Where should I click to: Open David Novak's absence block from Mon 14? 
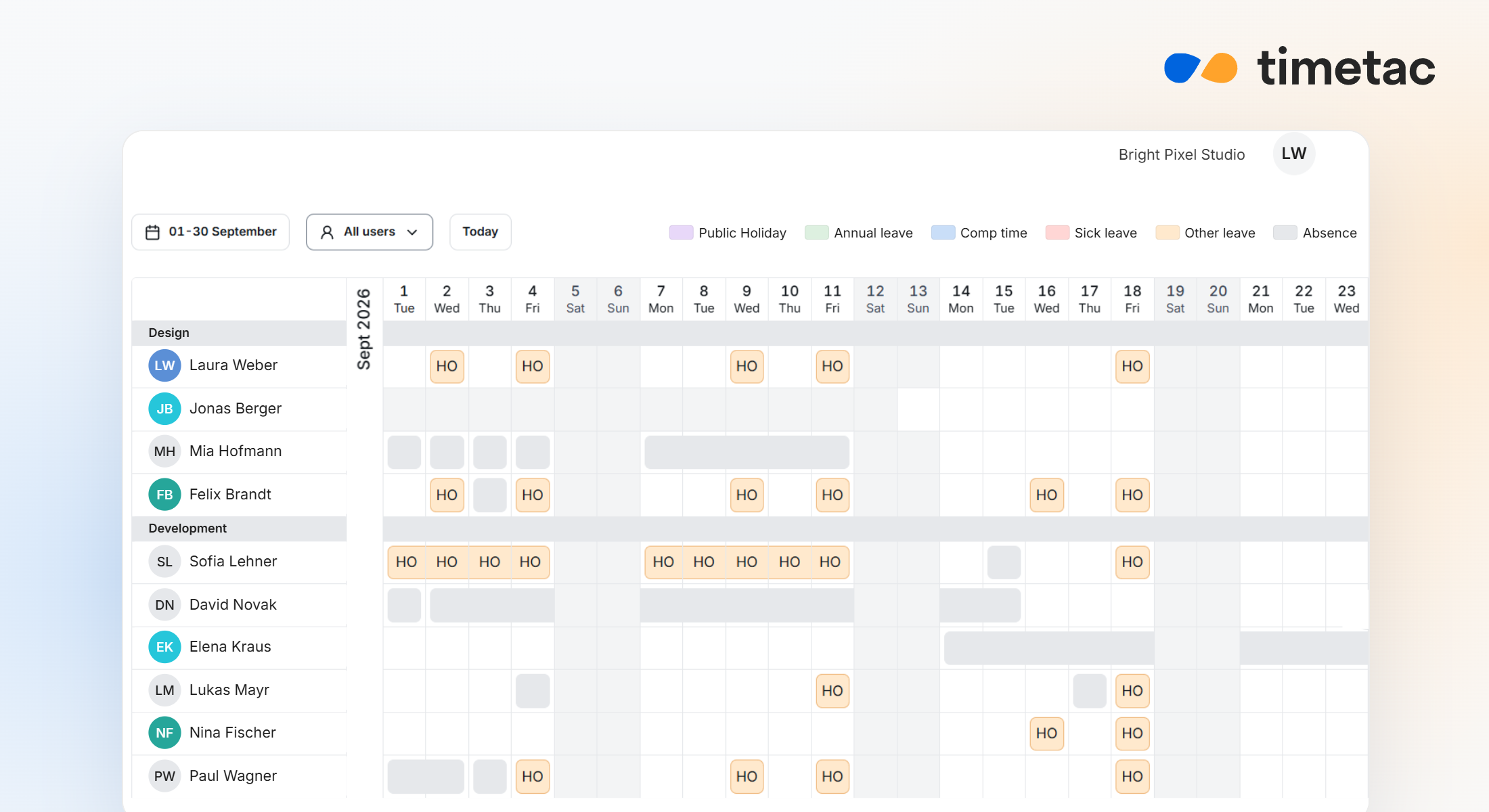click(980, 606)
